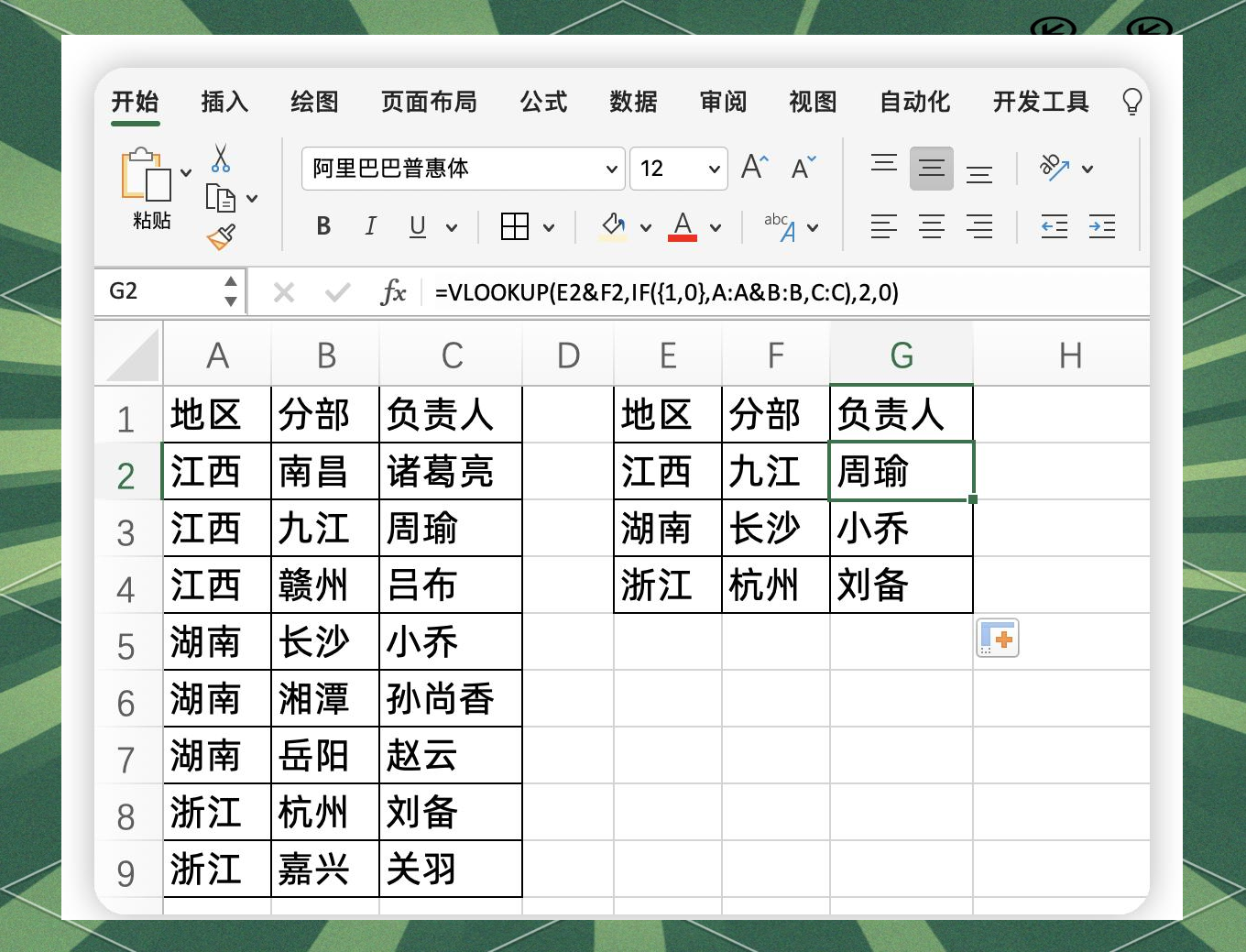Toggle Underline formatting
This screenshot has width=1246, height=952.
click(x=418, y=226)
